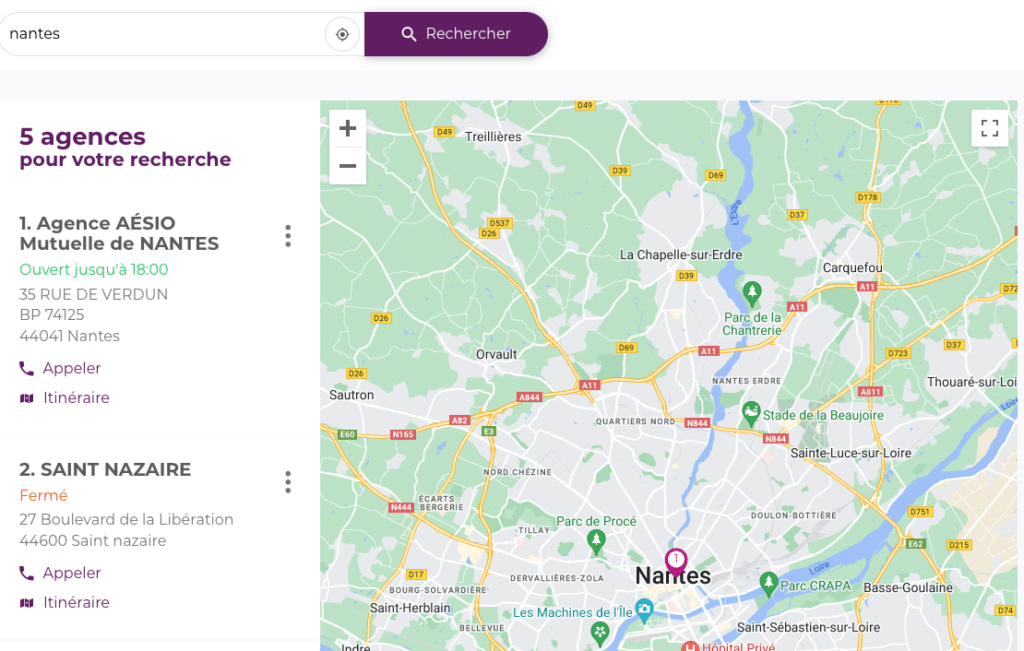Click Appeler link for Agence AÉSIO Nantes
Screen dimensions: 1024x651
click(x=72, y=368)
